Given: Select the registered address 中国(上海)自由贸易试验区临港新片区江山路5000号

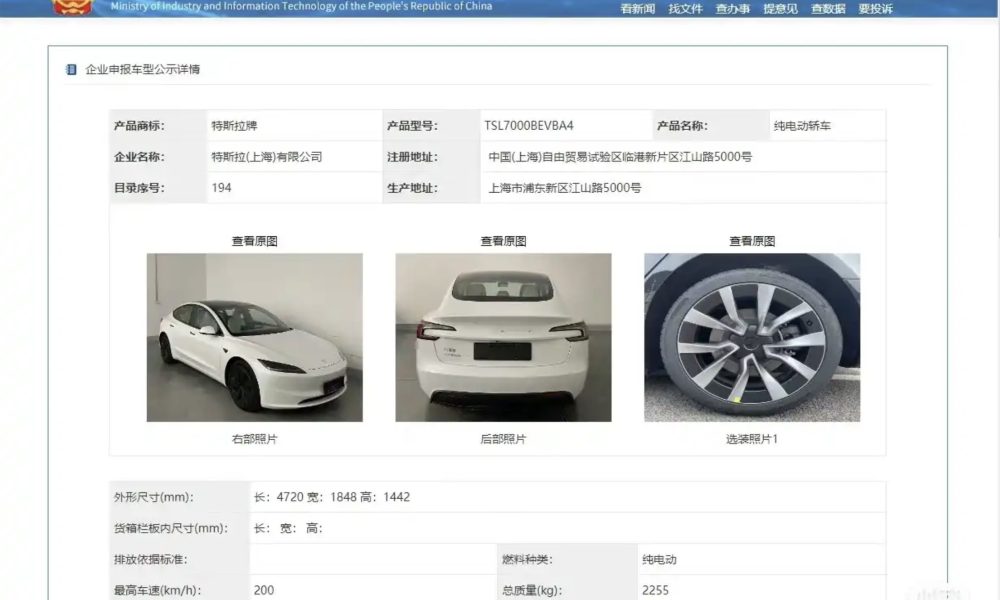Looking at the screenshot, I should (x=620, y=157).
